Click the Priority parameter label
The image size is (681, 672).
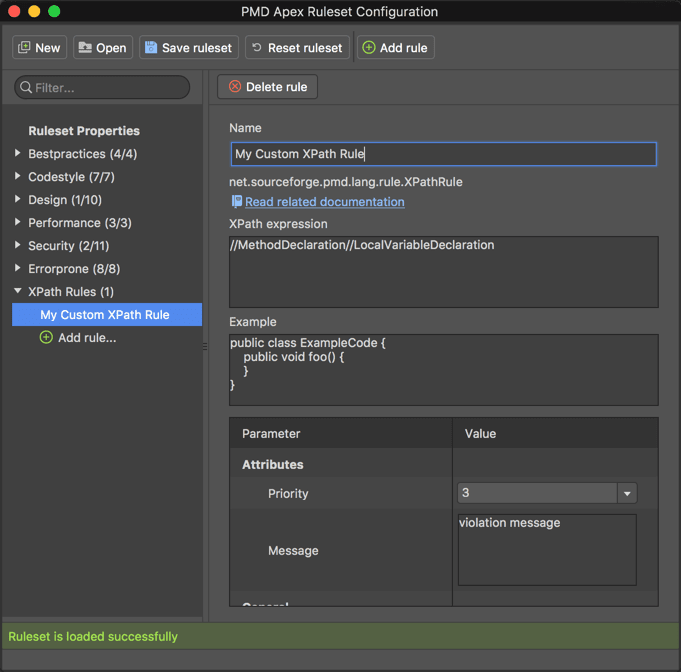click(288, 493)
